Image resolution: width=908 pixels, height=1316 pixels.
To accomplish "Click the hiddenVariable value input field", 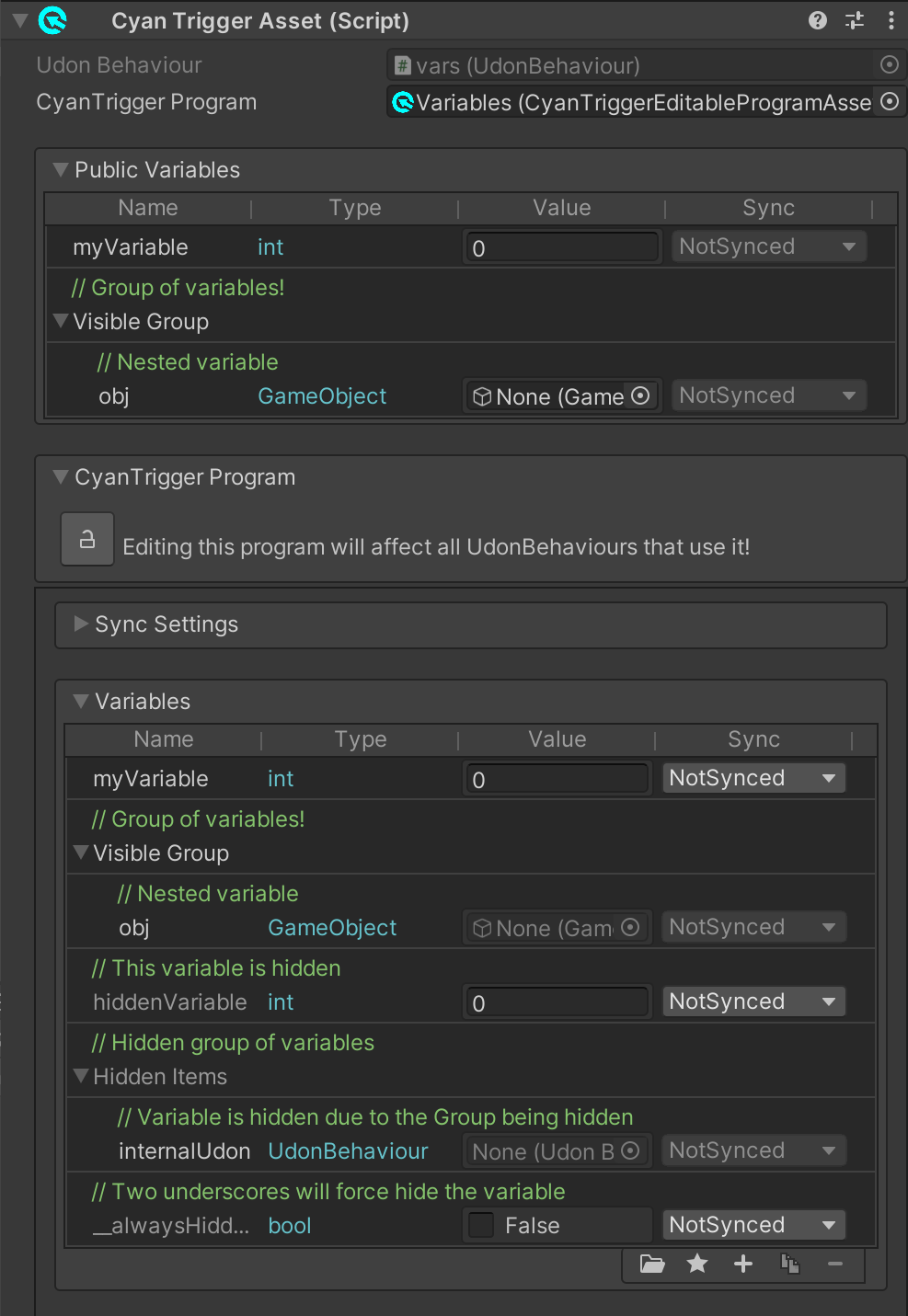I will pos(557,1002).
